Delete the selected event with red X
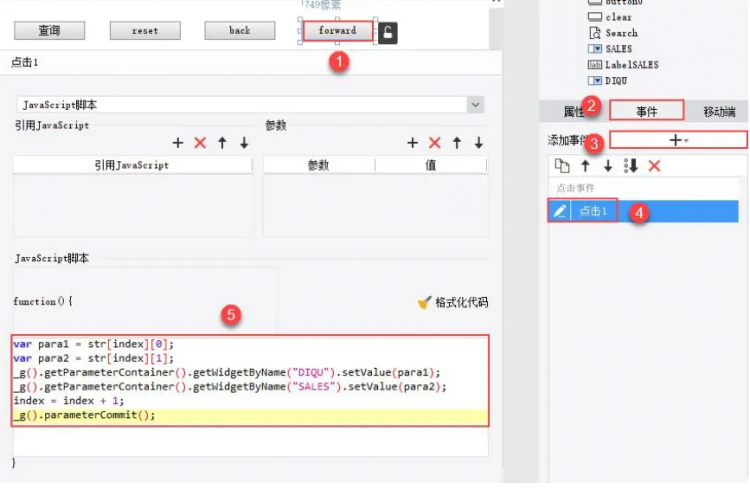 [x=654, y=166]
